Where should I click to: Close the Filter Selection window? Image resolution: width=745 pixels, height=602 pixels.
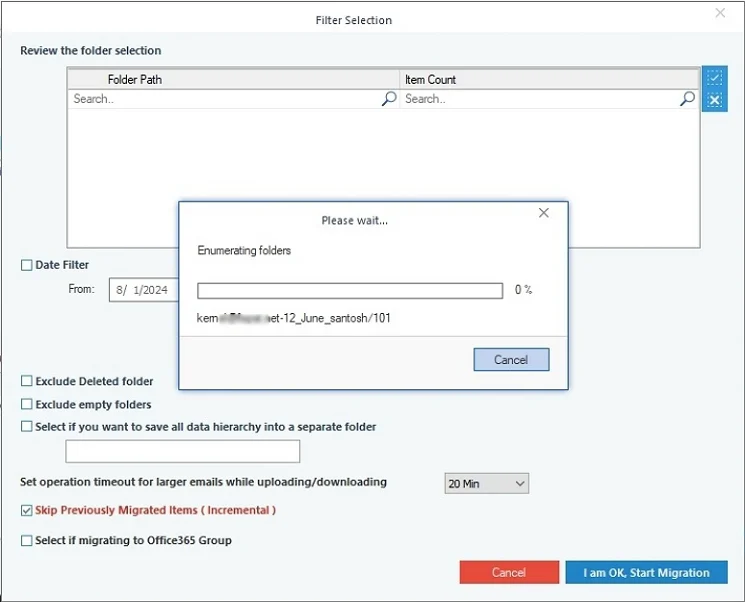coord(720,13)
